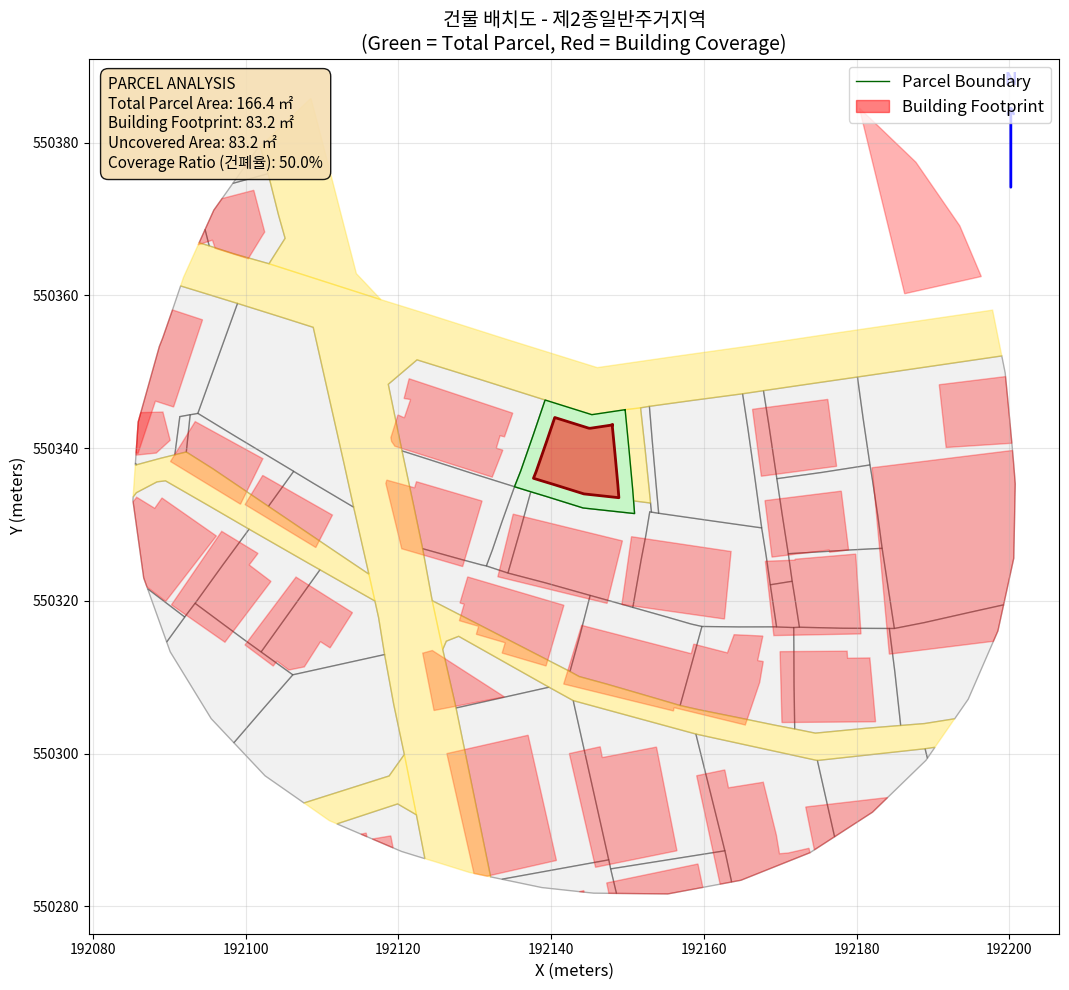Click the 192200 tick label on x-axis
1069x990 pixels.
1009,944
